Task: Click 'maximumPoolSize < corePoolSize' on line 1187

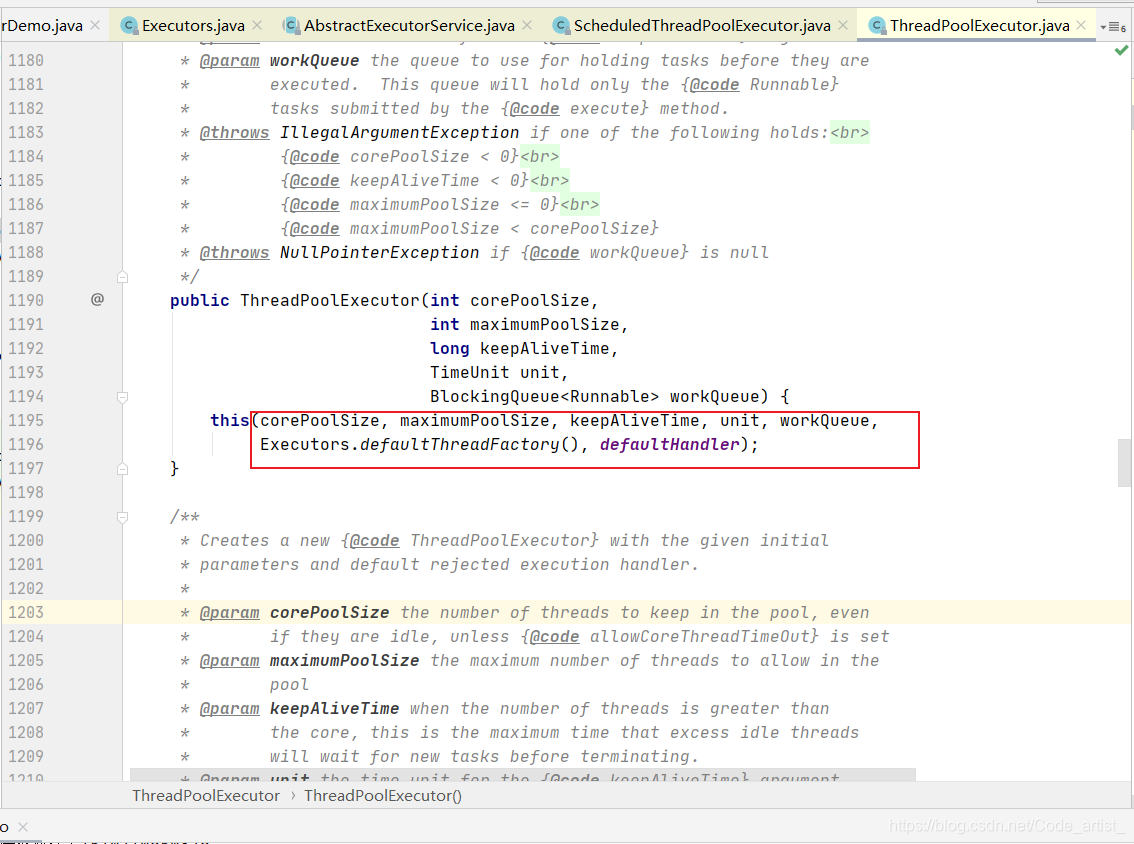Action: click(499, 229)
